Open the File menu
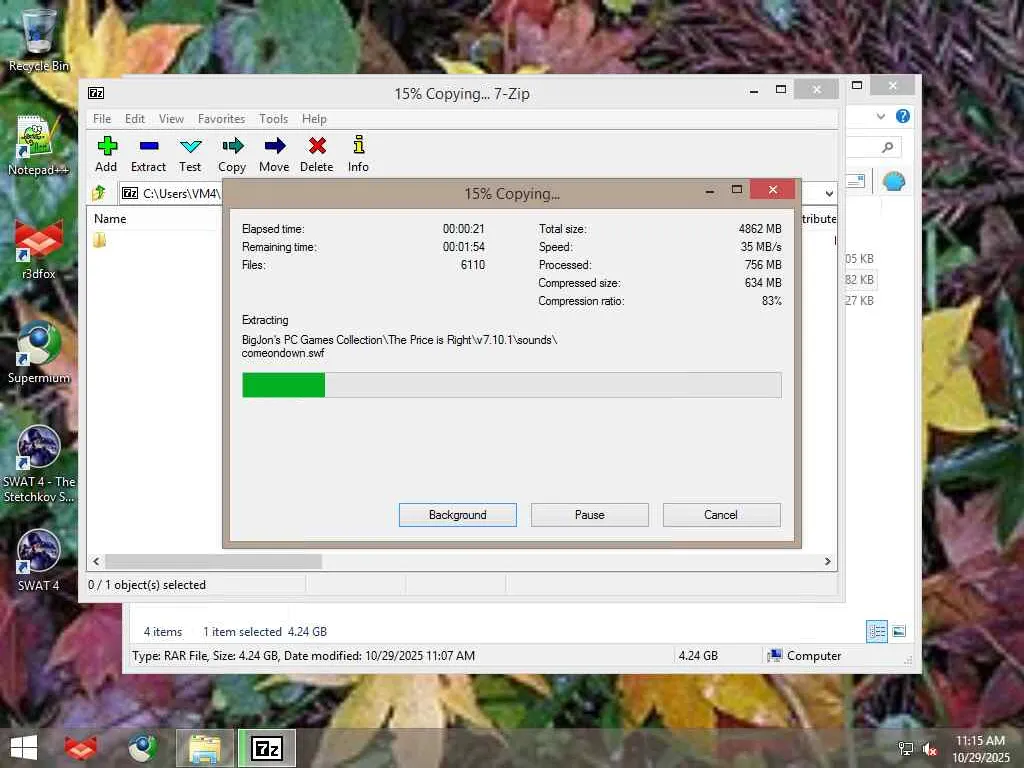This screenshot has width=1024, height=768. pyautogui.click(x=102, y=119)
